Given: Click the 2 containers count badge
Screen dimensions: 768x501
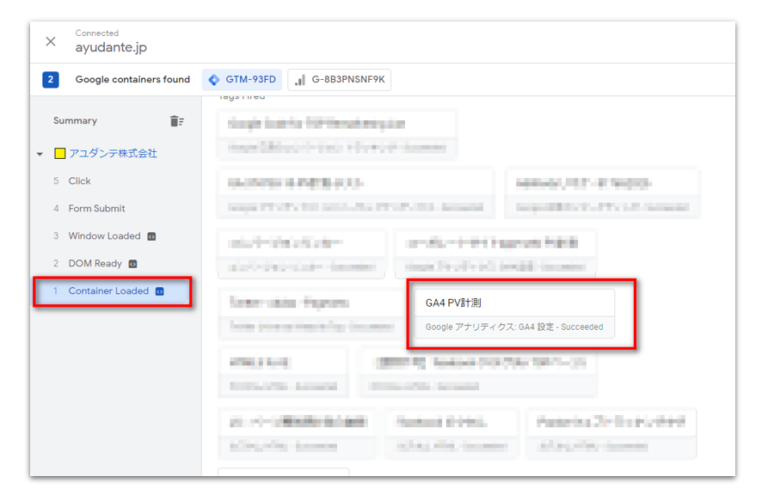Looking at the screenshot, I should click(x=50, y=79).
